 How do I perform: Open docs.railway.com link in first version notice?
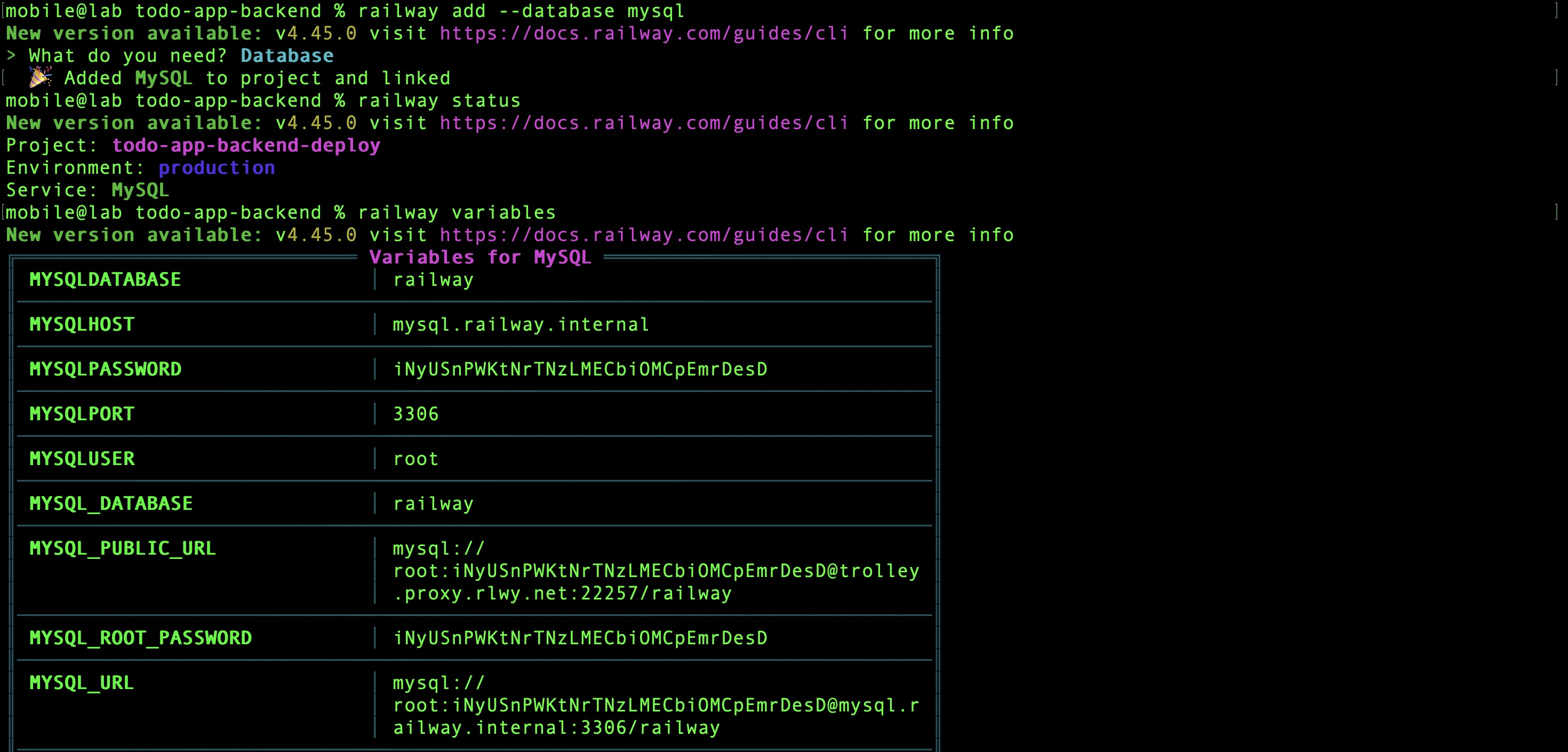coord(644,34)
